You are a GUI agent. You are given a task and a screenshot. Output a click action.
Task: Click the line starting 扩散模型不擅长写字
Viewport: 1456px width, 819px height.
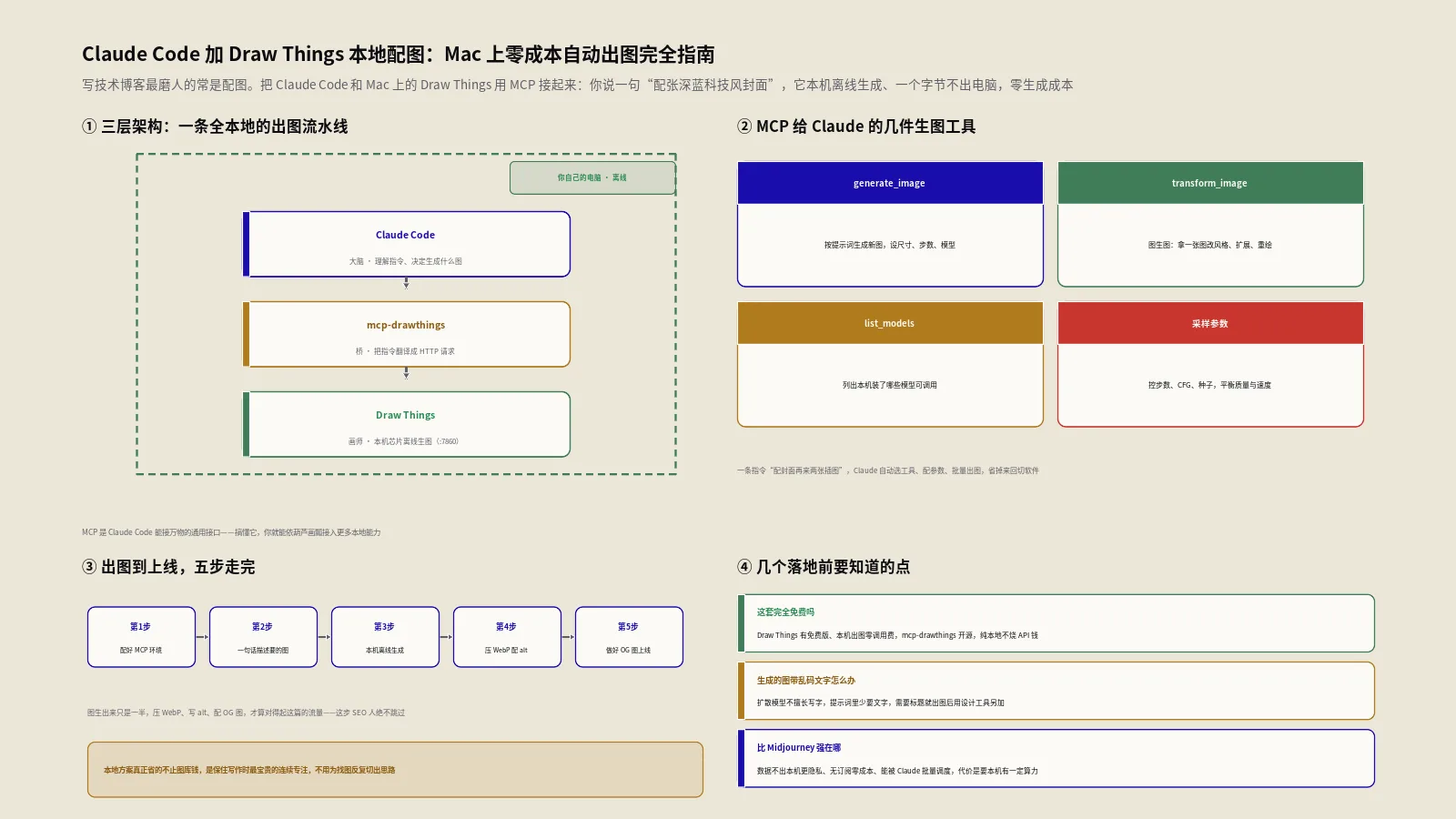(x=881, y=703)
